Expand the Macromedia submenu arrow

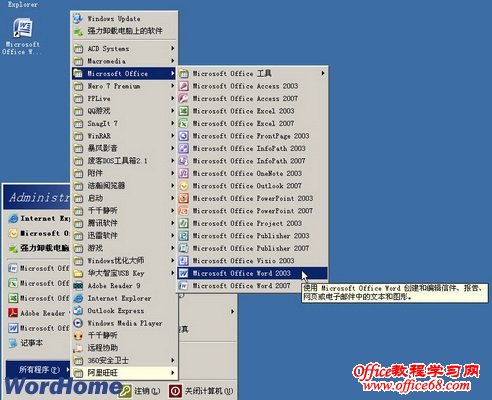[173, 61]
